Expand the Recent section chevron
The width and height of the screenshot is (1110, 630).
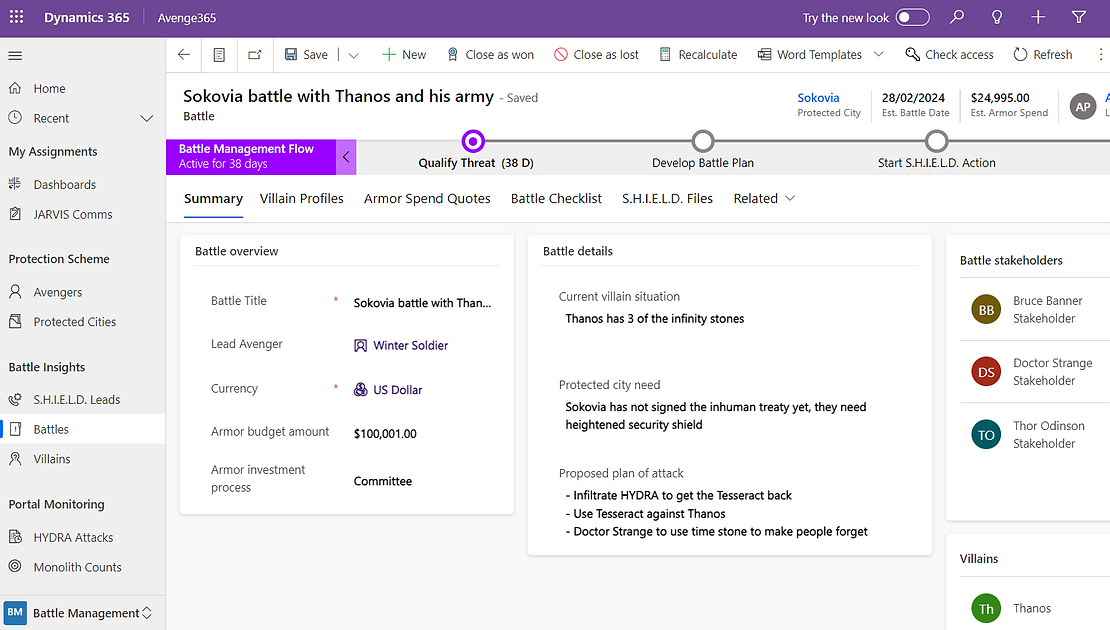(x=147, y=118)
